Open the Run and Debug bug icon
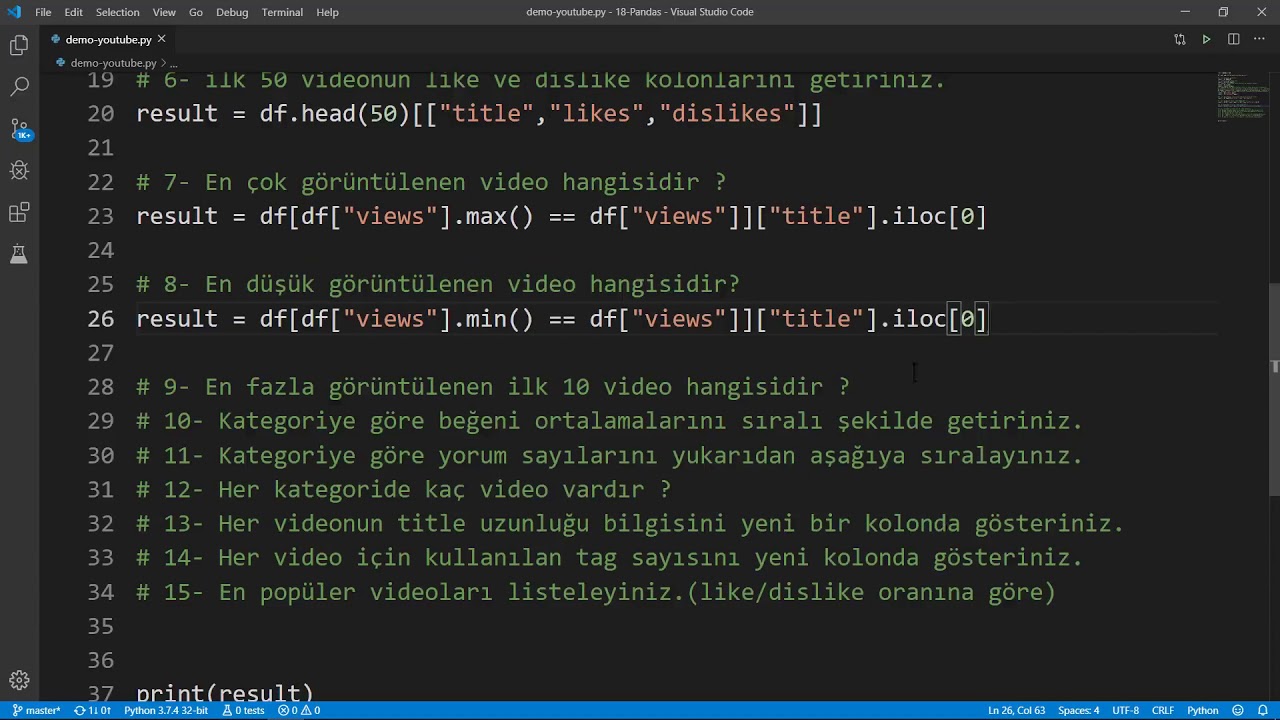 coord(19,171)
